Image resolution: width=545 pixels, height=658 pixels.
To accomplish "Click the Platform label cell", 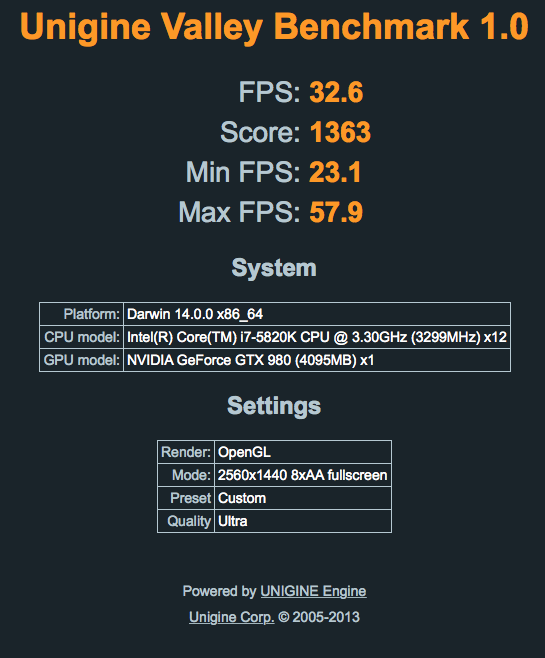I will (81, 314).
